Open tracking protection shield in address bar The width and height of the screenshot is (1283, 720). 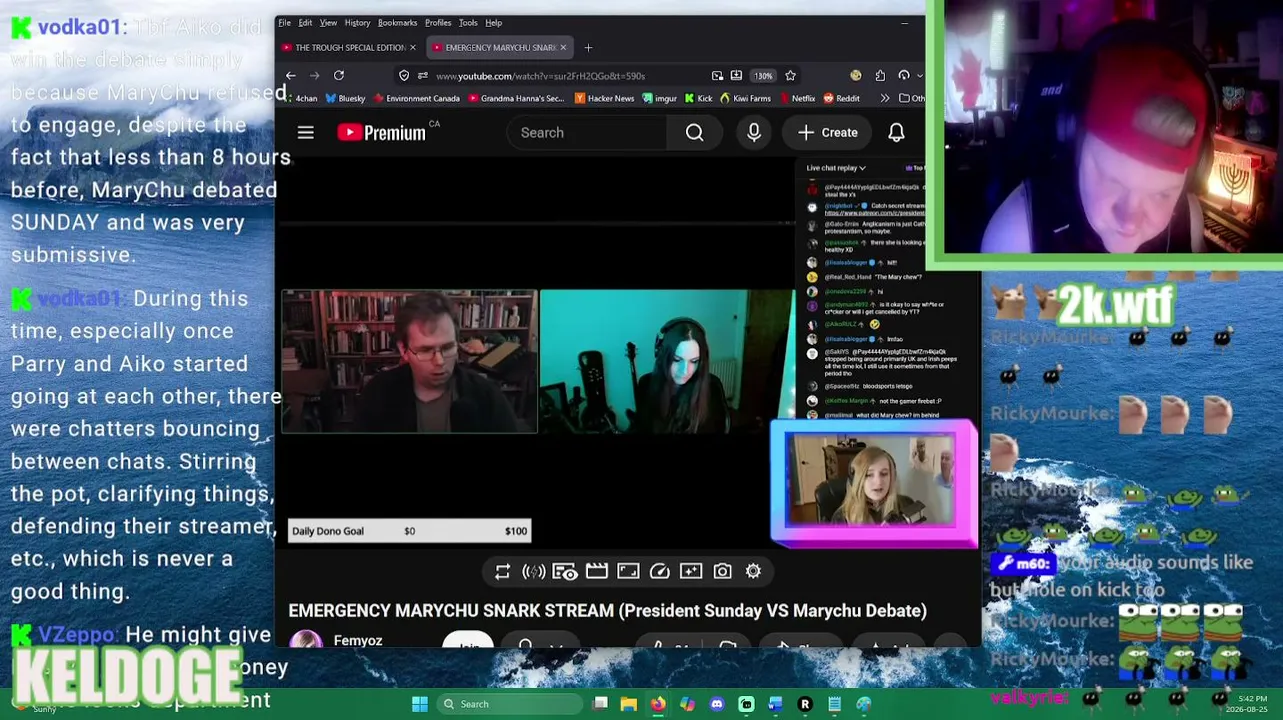pos(404,76)
